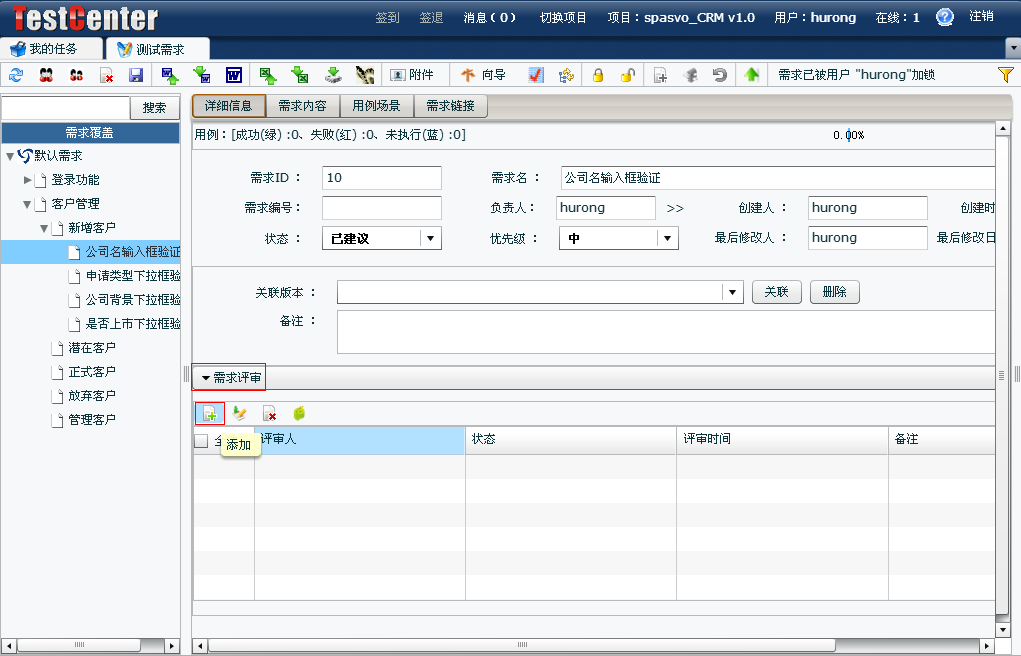Switch to the 需求内容 tab
Viewport: 1021px width, 656px height.
click(x=302, y=106)
